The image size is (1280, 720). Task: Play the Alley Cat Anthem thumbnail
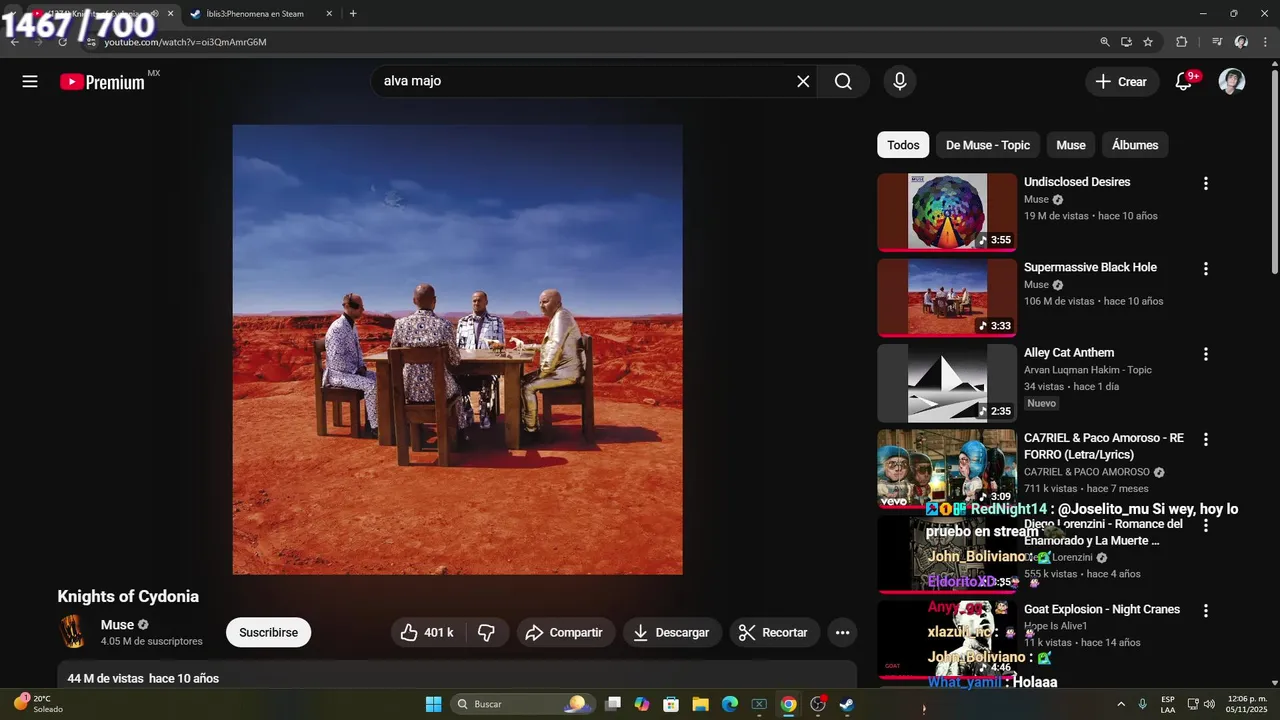947,383
